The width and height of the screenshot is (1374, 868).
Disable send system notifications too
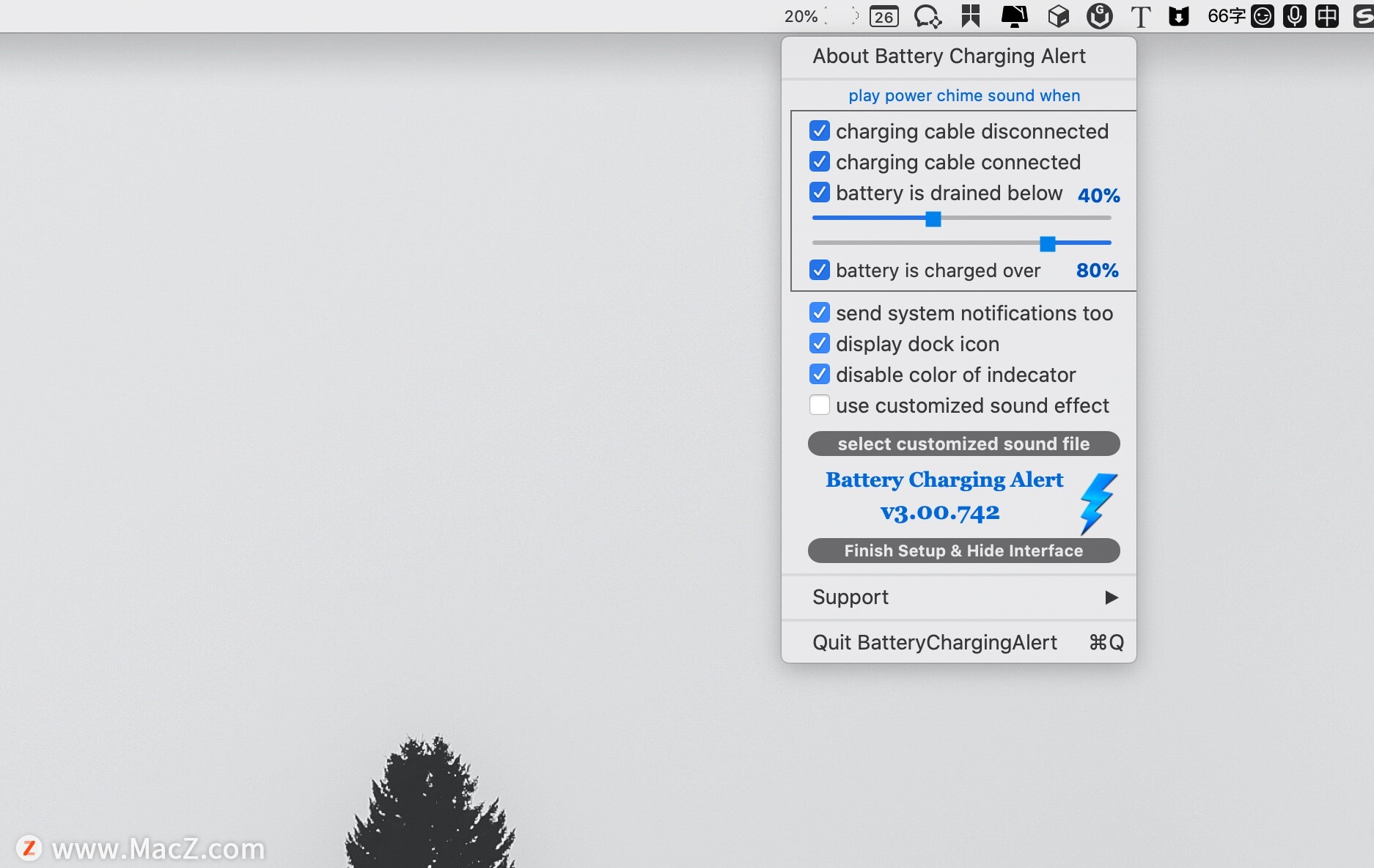[820, 313]
